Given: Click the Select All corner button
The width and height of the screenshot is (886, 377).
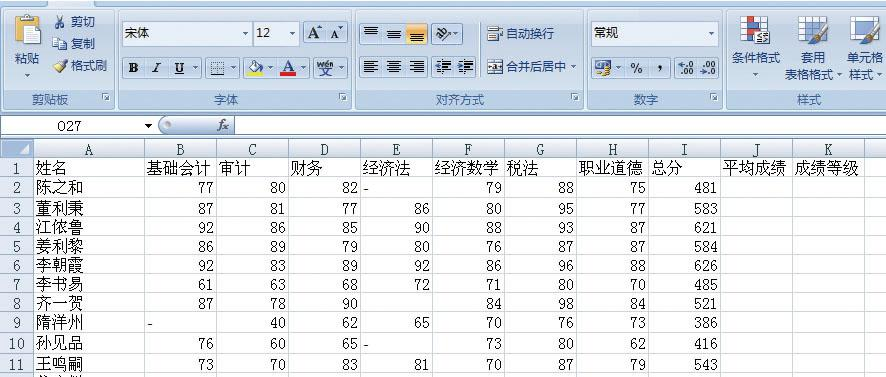Looking at the screenshot, I should point(16,149).
